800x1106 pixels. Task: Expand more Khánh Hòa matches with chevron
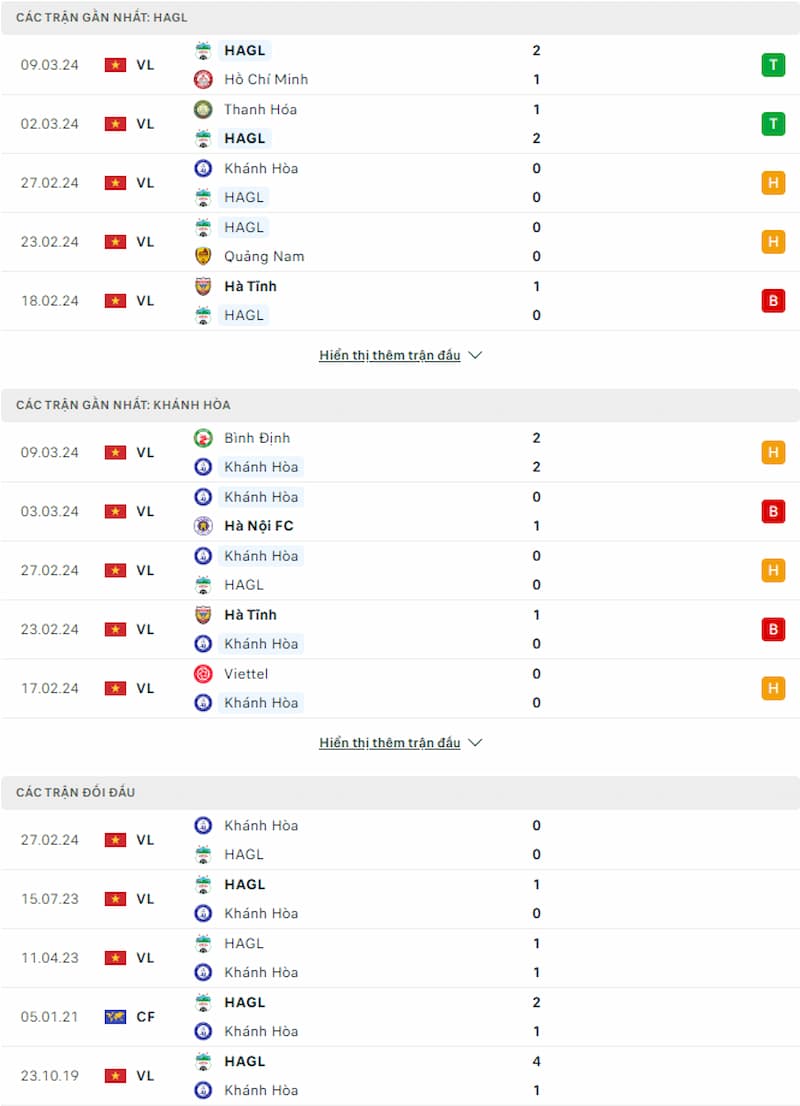point(475,742)
